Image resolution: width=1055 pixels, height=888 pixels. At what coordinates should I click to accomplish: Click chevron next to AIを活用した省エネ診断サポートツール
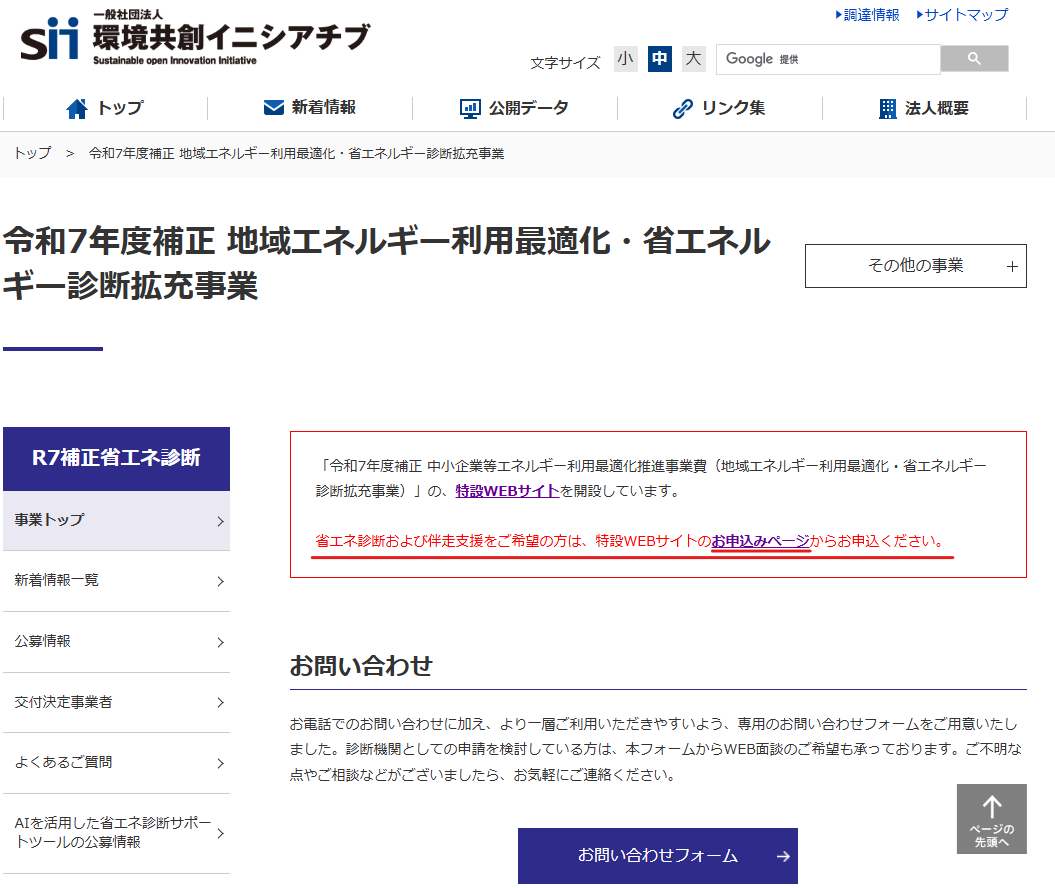(x=221, y=834)
